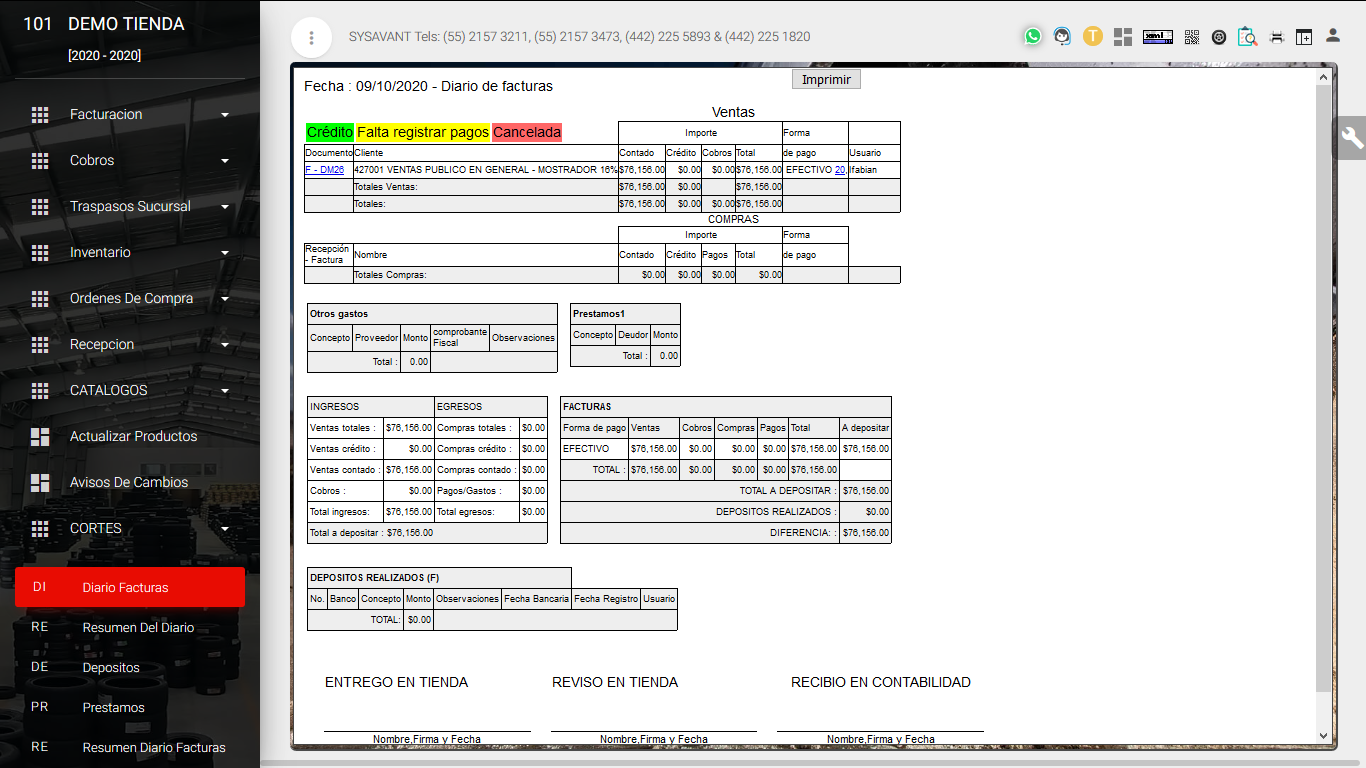The width and height of the screenshot is (1366, 768).
Task: Click the ENTREGO EN TIENDA signature label
Action: click(396, 682)
